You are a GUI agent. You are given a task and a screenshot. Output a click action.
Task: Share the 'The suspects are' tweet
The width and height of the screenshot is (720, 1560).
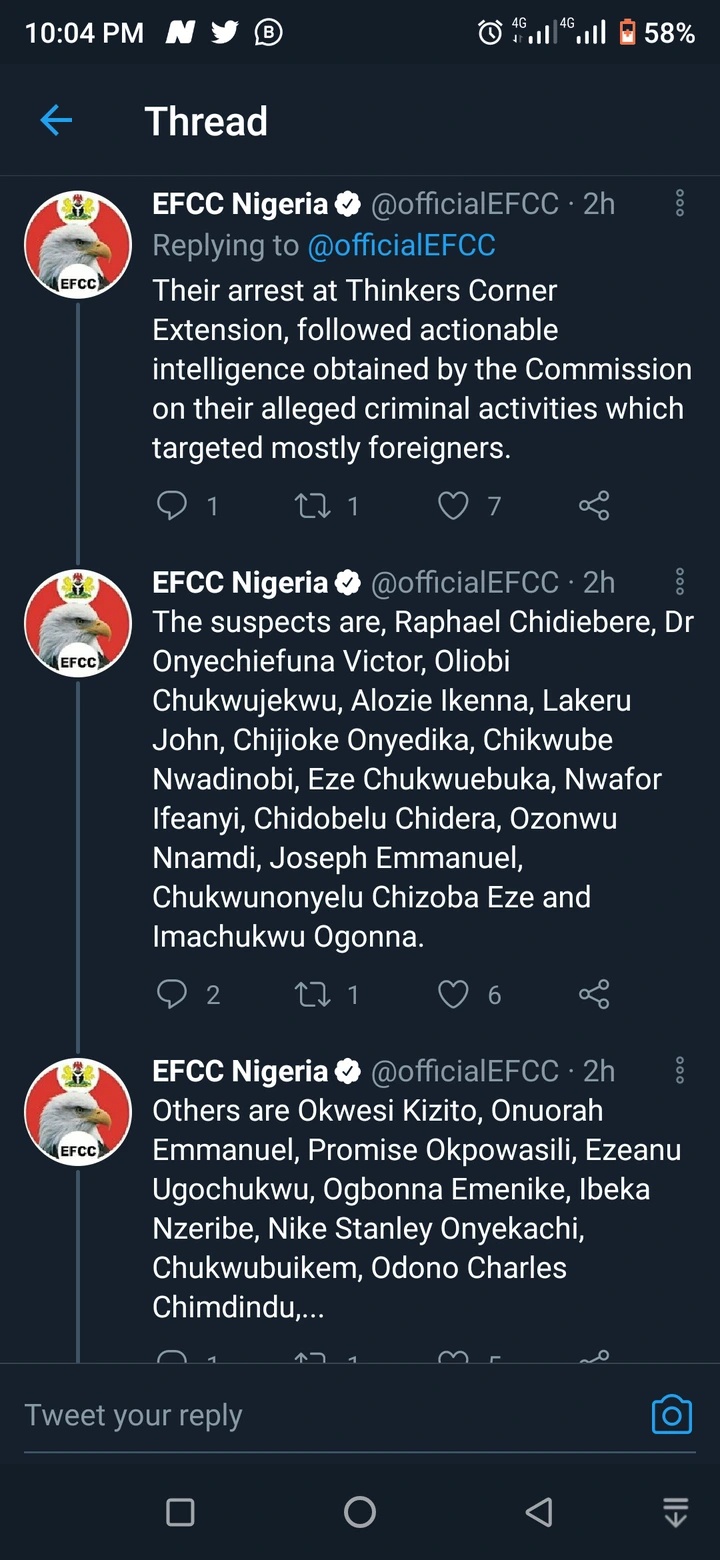tap(594, 994)
